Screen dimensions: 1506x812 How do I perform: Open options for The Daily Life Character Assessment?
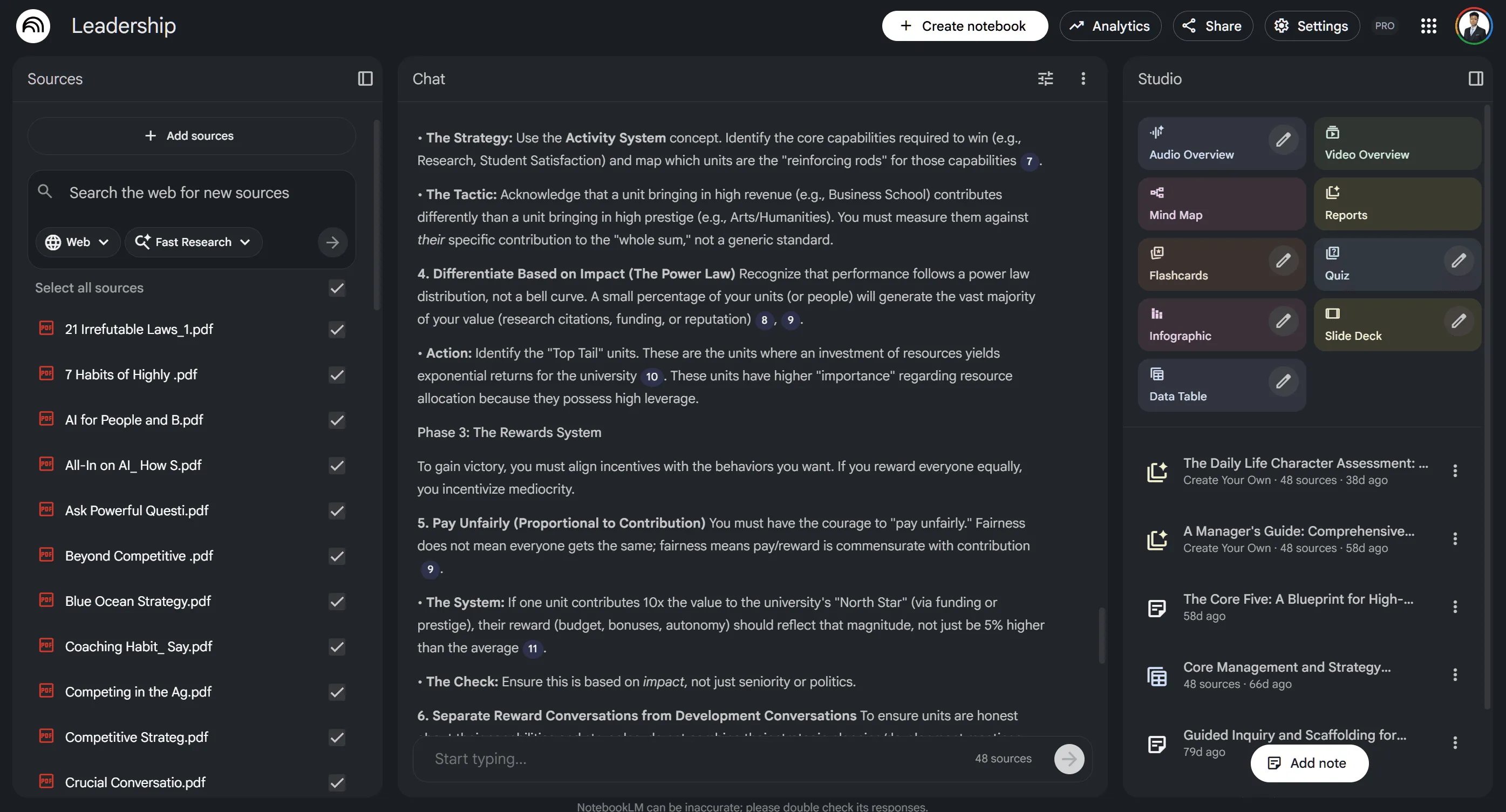click(1455, 470)
